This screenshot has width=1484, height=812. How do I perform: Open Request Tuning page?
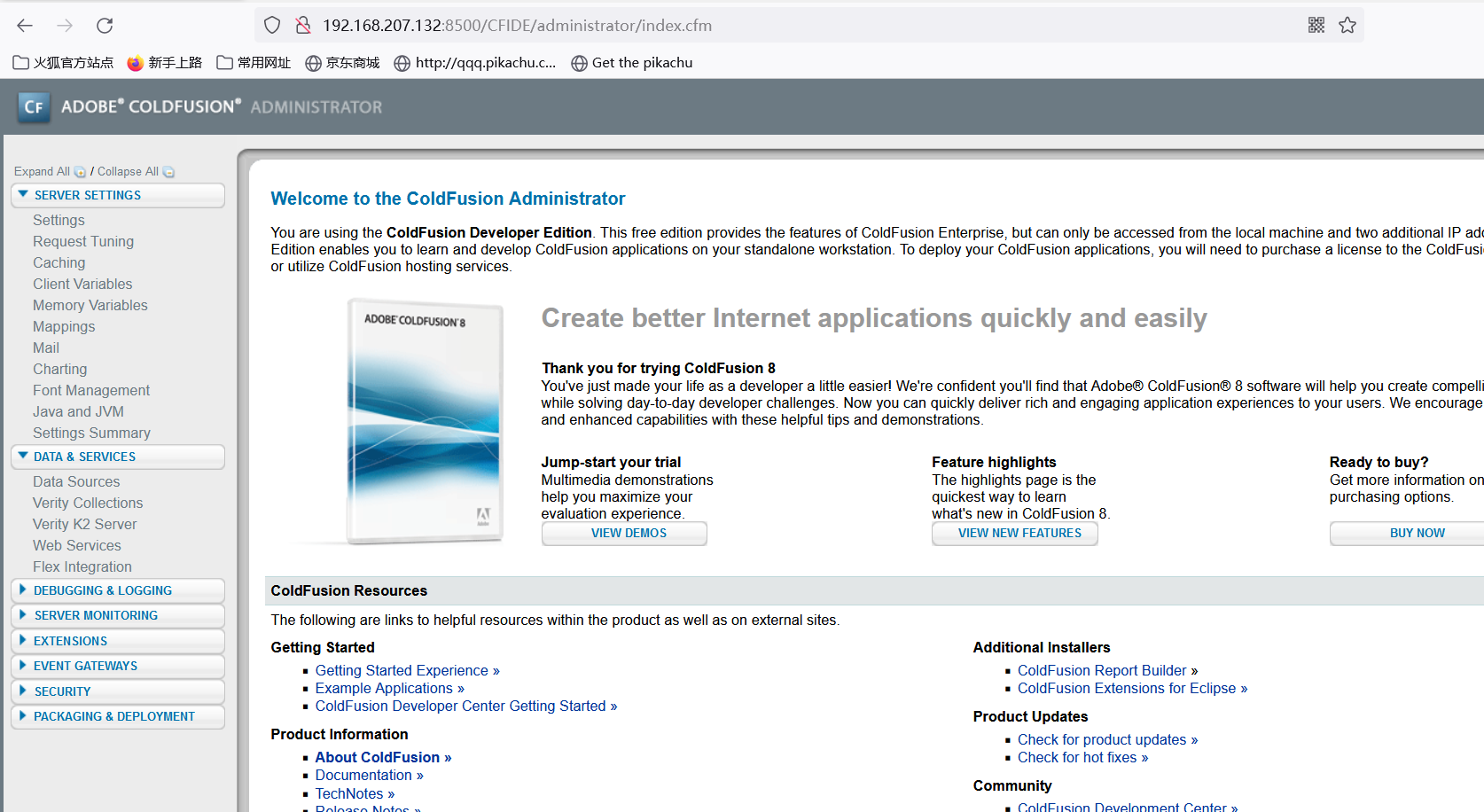(83, 241)
